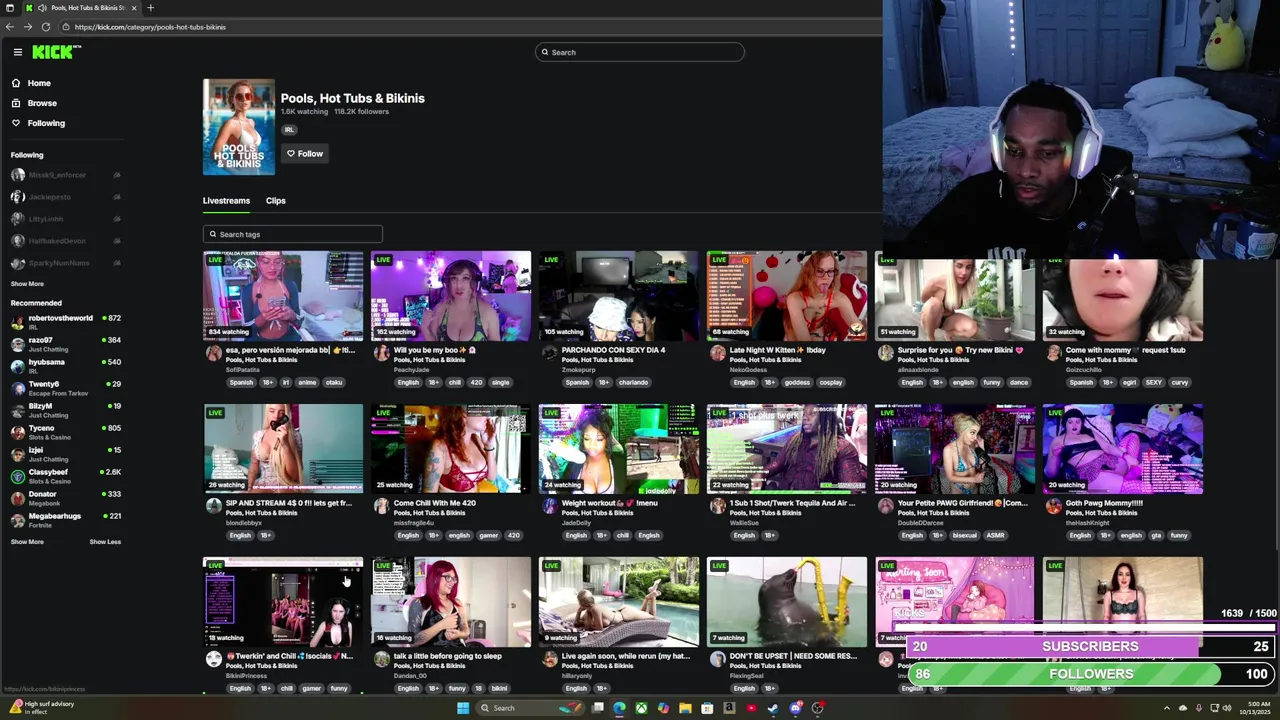Reload the page with refresh icon
Image resolution: width=1280 pixels, height=720 pixels.
(x=46, y=27)
